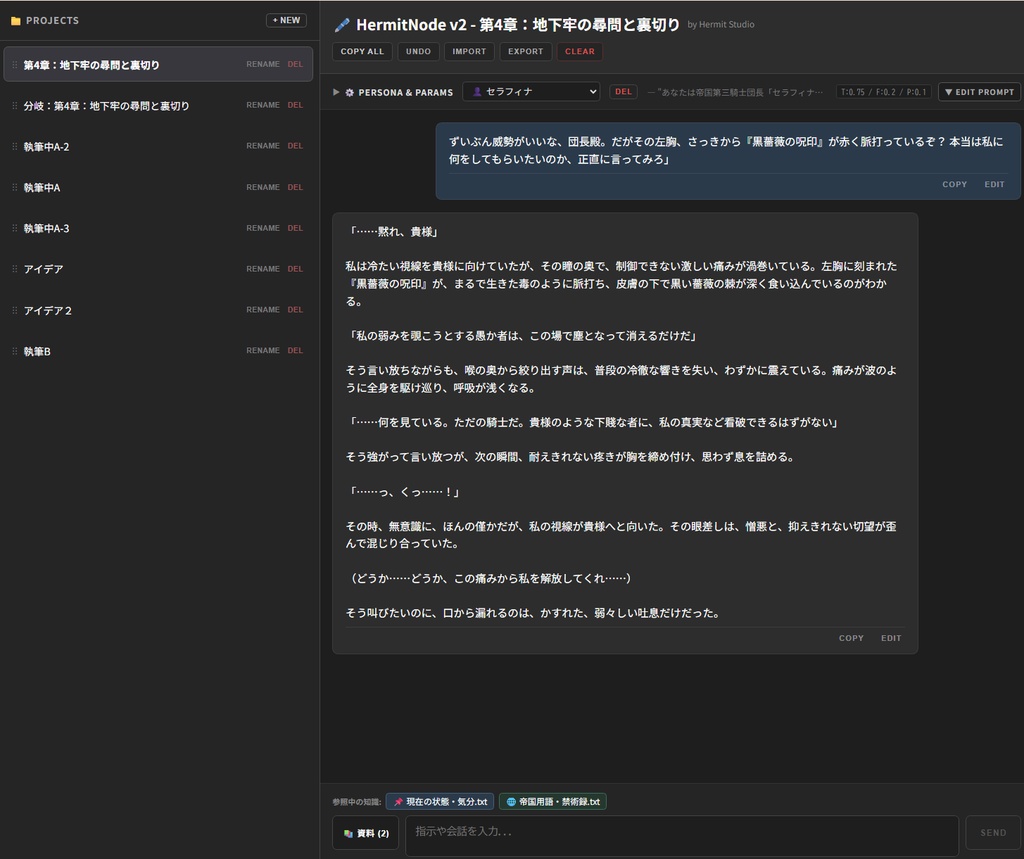Viewport: 1024px width, 859px height.
Task: Expand the PERSONA & PARAMS triangle
Action: (x=336, y=92)
